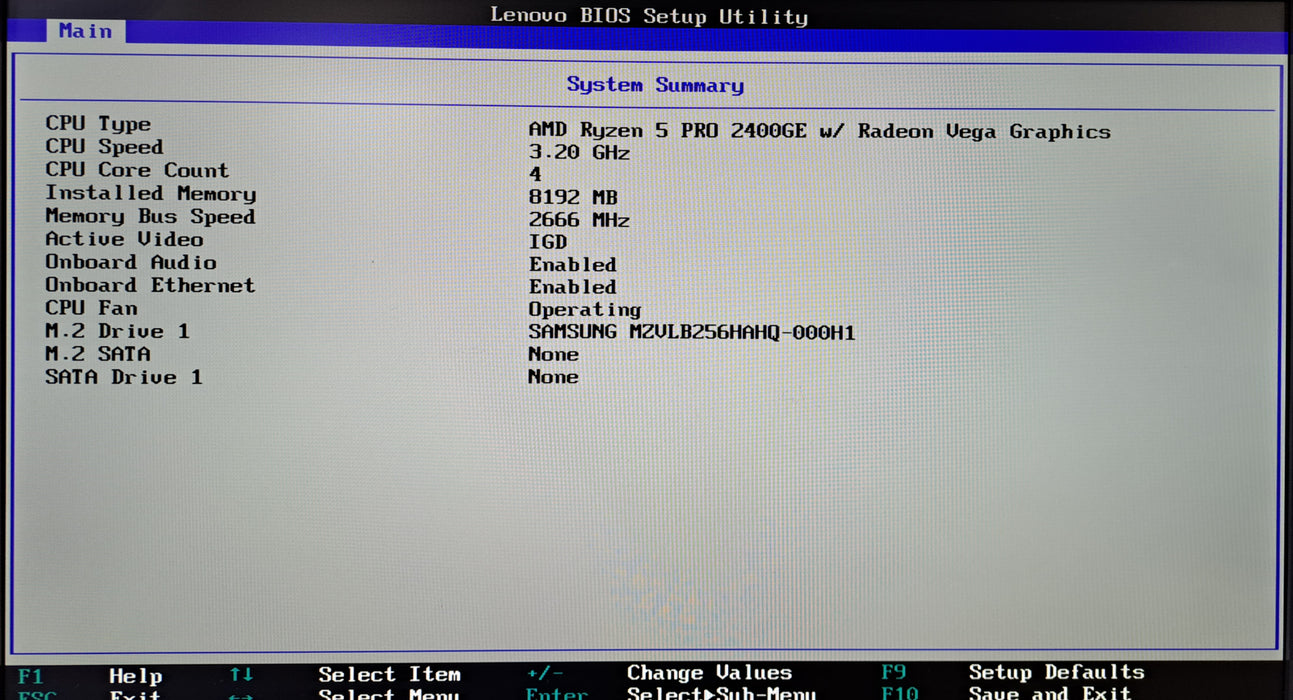Screen dimensions: 1293x700
Task: Select the M.2 Drive 1 label
Action: point(117,331)
